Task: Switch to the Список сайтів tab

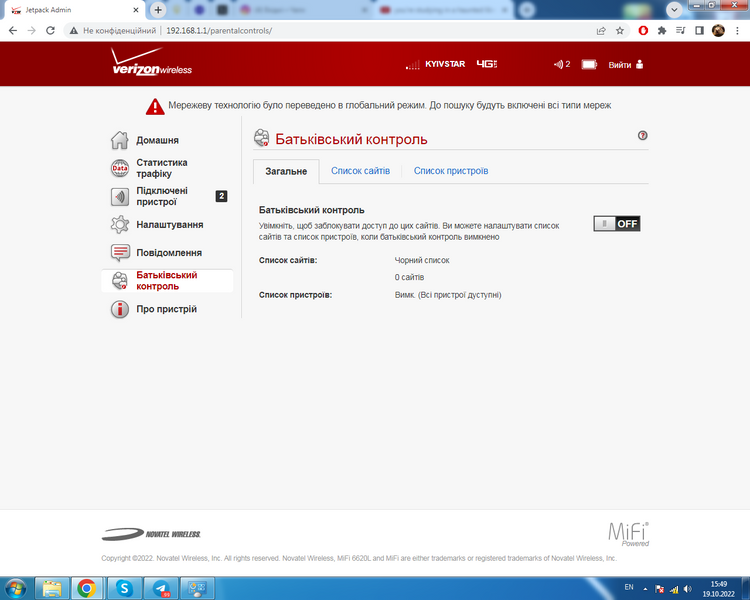Action: tap(360, 171)
